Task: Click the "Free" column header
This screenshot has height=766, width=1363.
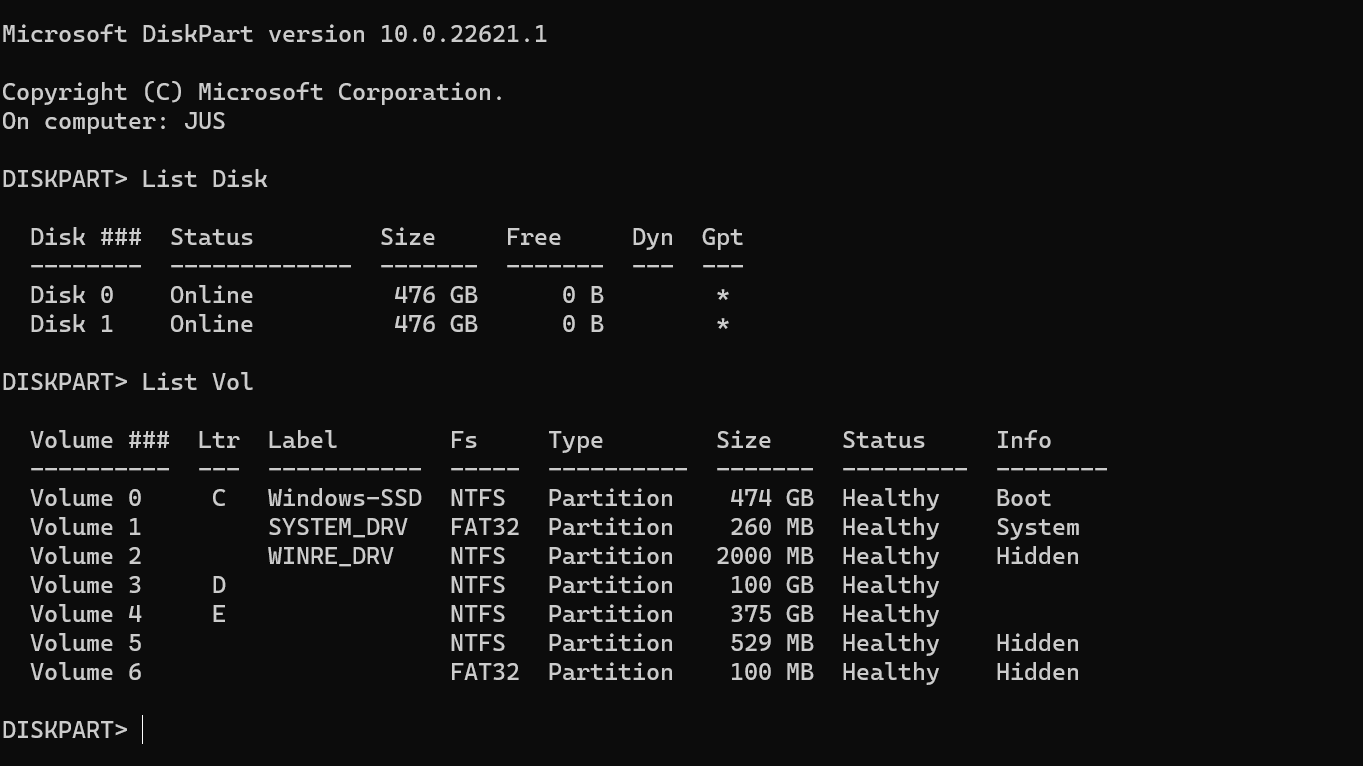Action: (533, 237)
